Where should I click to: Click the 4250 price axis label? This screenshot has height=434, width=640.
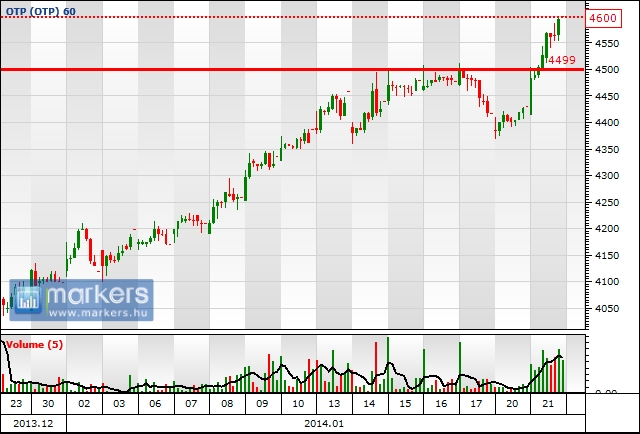(x=607, y=203)
